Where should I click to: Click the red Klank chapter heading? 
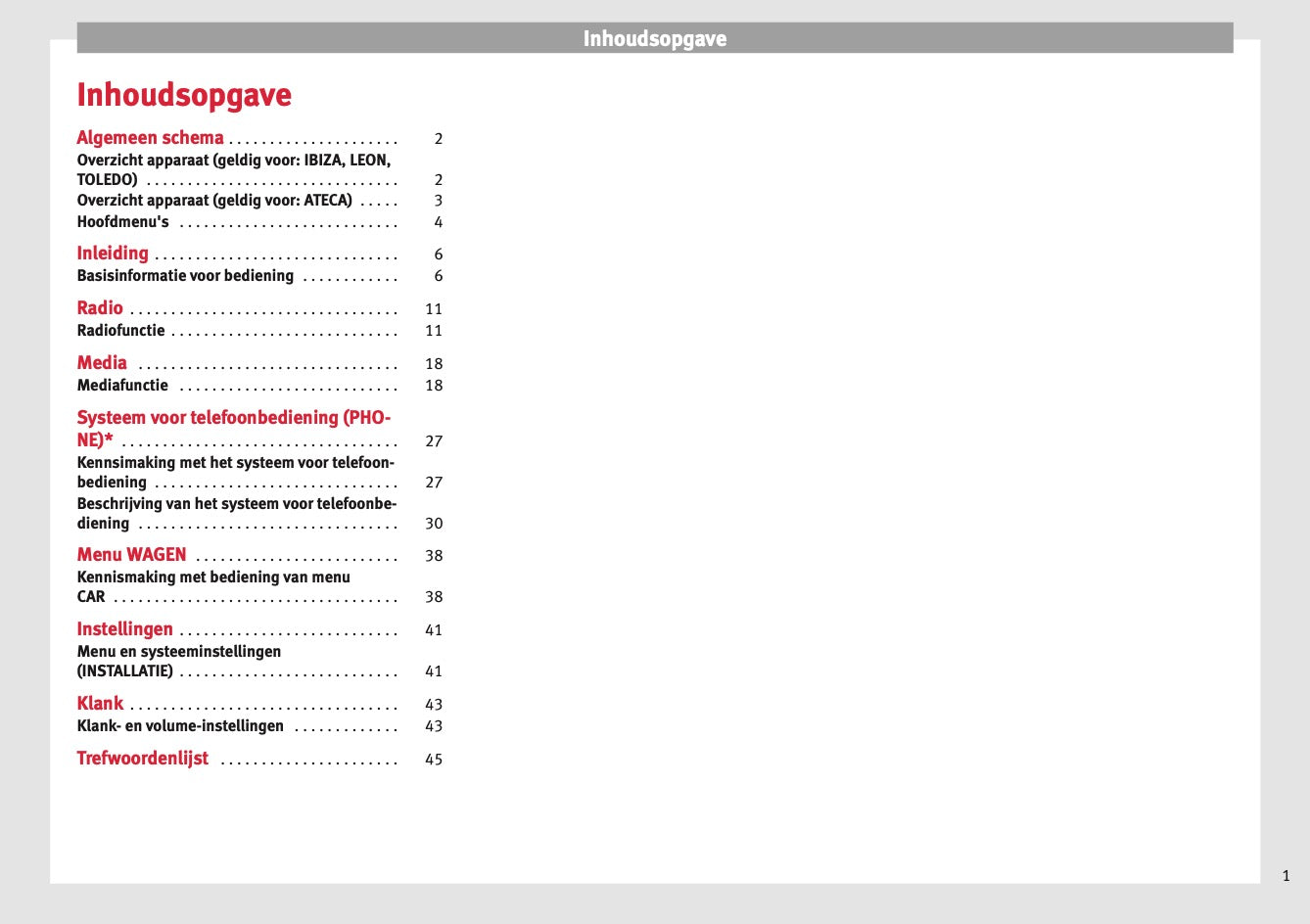[x=100, y=704]
